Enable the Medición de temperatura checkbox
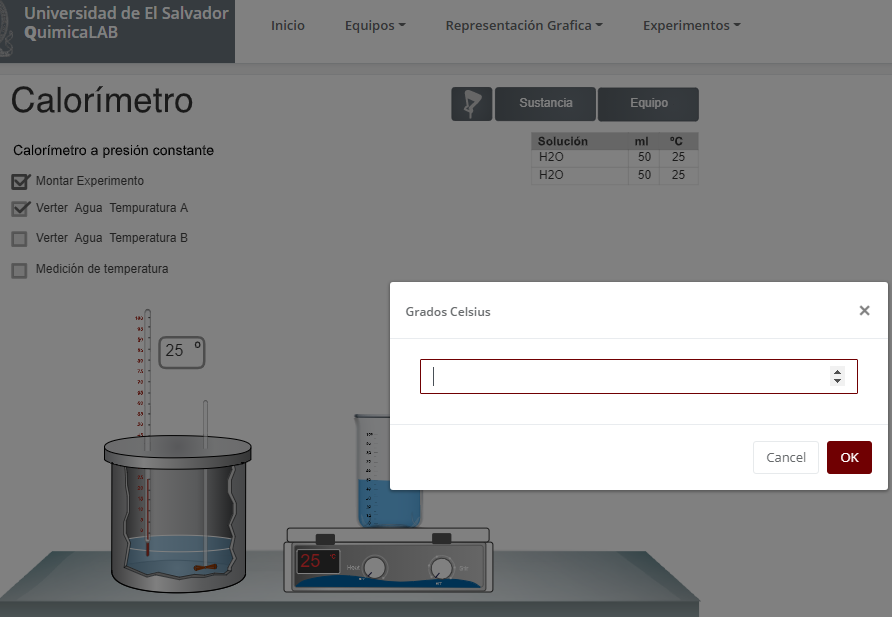 19,270
